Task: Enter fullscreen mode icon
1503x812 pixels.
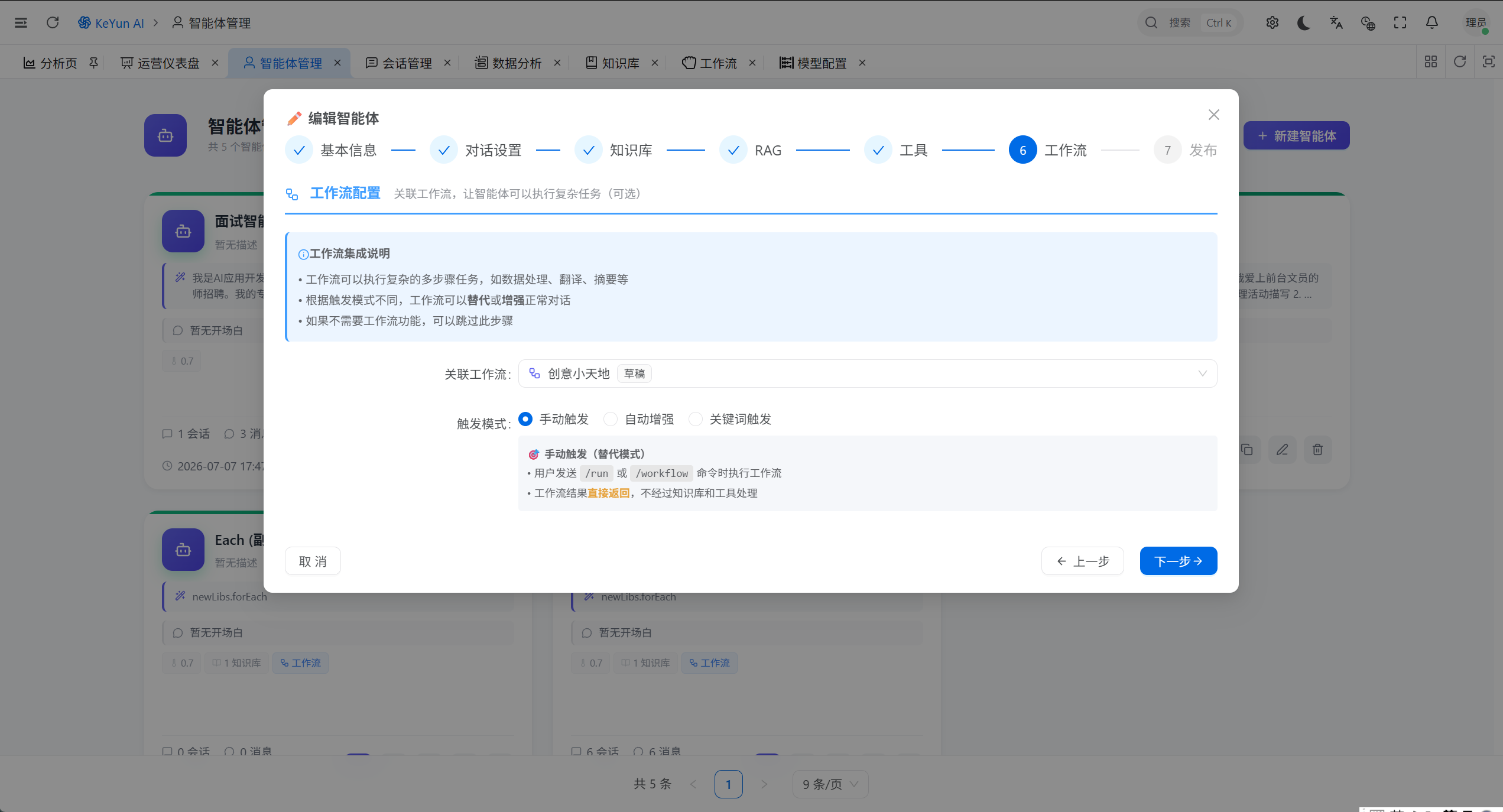Action: click(x=1400, y=22)
